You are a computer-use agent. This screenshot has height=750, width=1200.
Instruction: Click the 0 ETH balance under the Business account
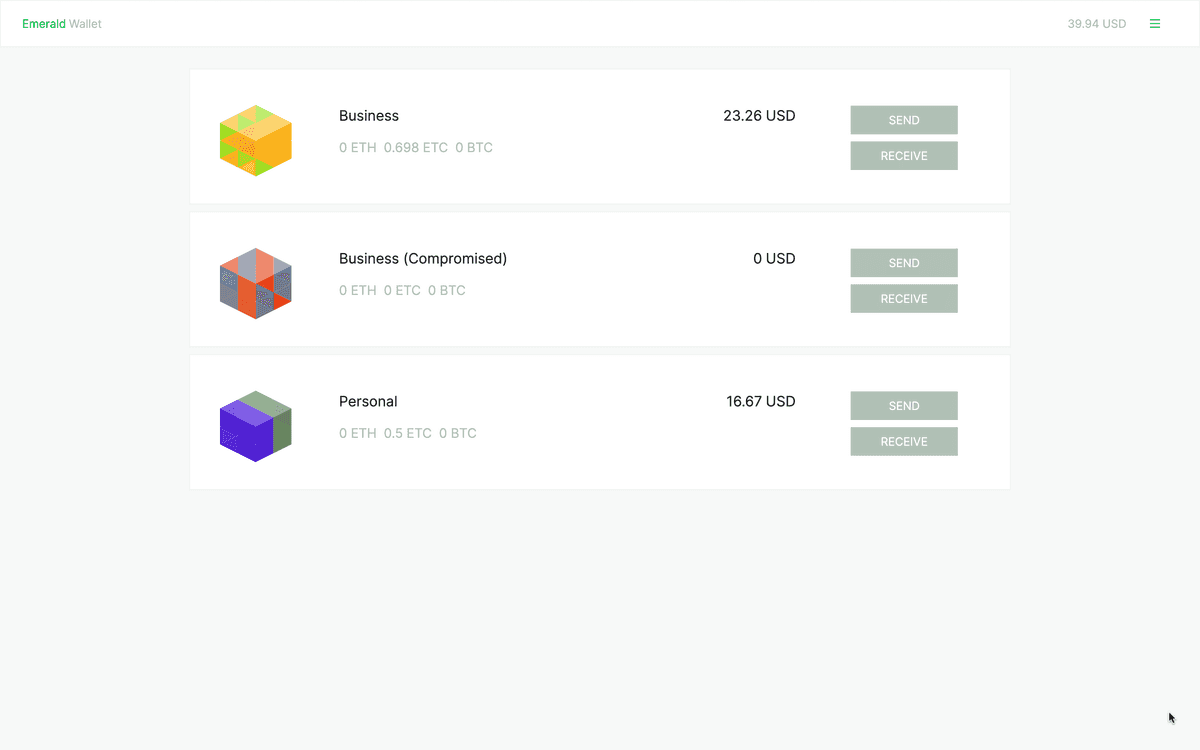click(x=357, y=147)
